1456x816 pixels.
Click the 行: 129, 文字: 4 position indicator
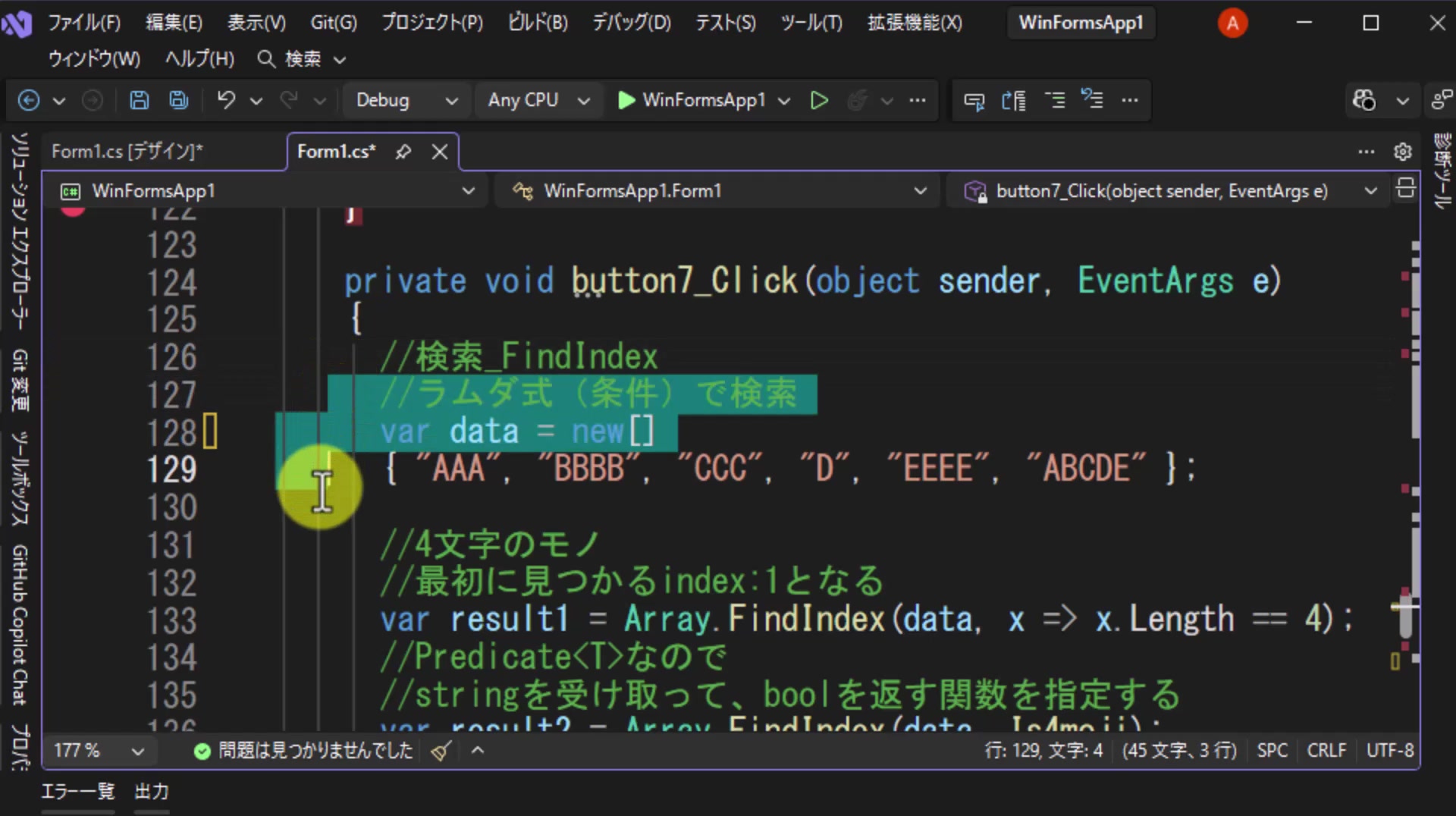1043,751
